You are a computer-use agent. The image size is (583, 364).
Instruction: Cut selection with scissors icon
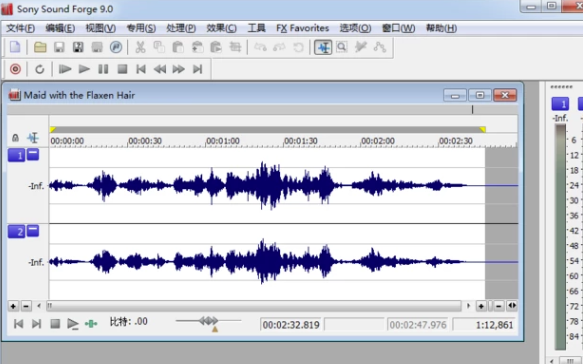click(x=140, y=47)
